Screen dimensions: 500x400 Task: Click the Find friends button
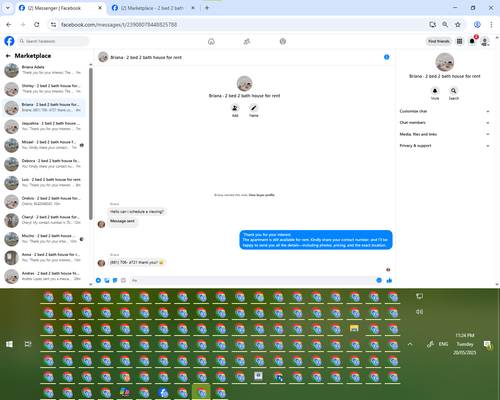click(439, 41)
